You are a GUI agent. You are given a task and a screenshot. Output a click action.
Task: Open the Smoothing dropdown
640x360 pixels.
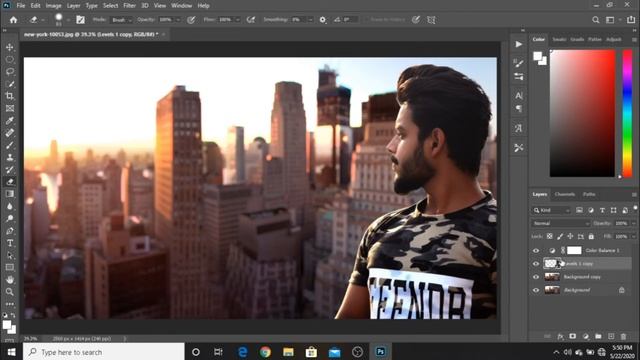[x=310, y=20]
